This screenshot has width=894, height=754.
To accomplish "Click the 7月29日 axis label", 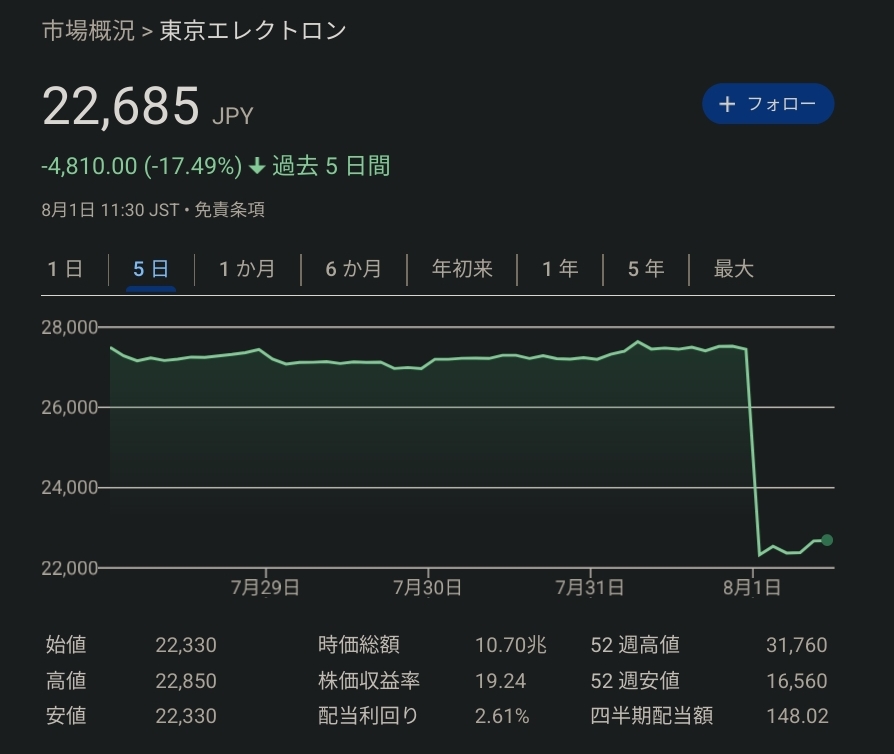I will point(265,587).
